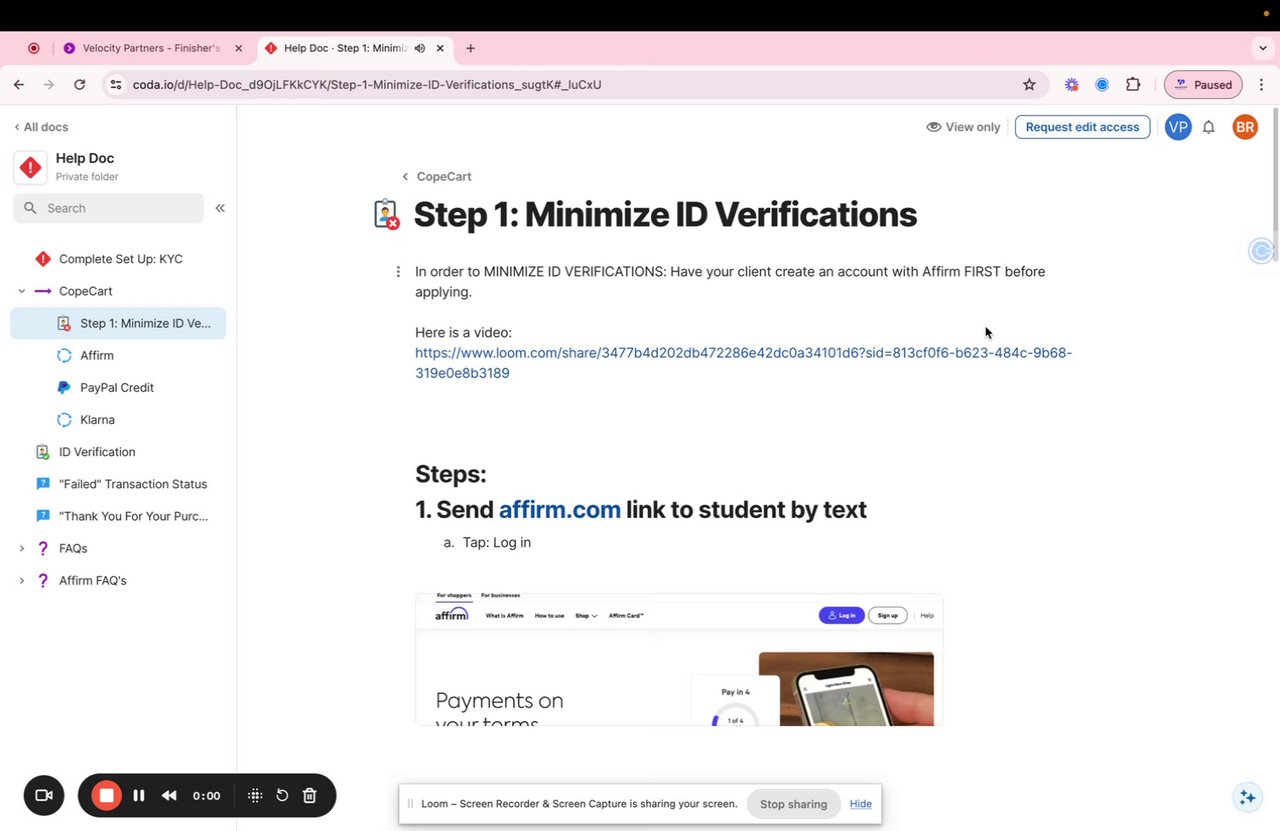Open the Extensions puzzle-piece icon
The image size is (1280, 831).
1133,85
